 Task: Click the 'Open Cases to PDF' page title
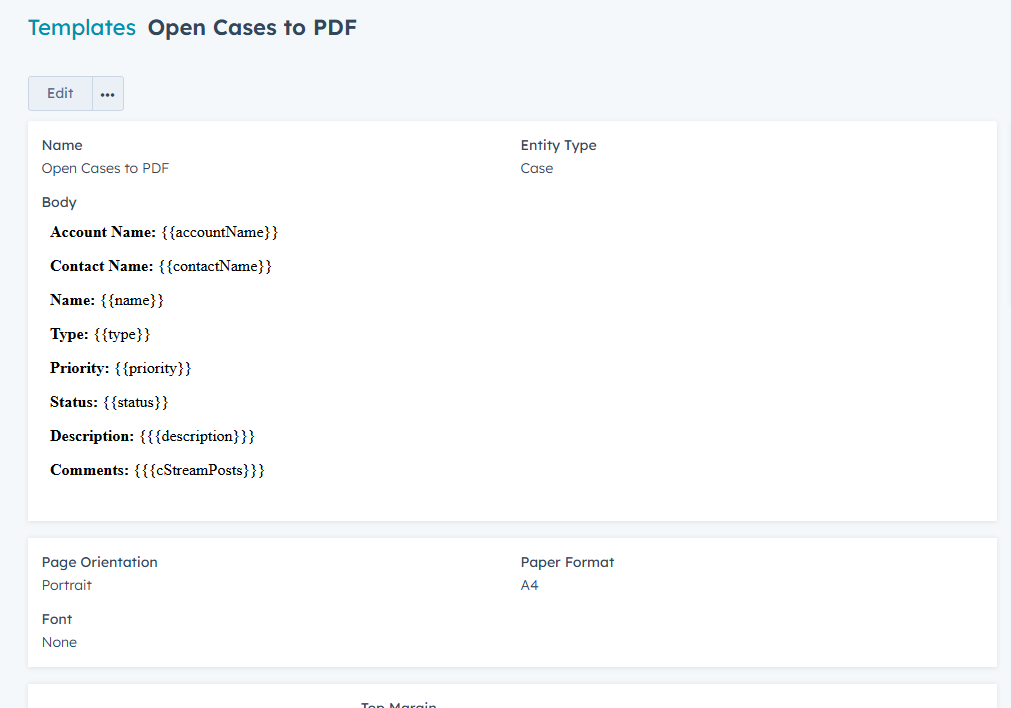point(252,28)
